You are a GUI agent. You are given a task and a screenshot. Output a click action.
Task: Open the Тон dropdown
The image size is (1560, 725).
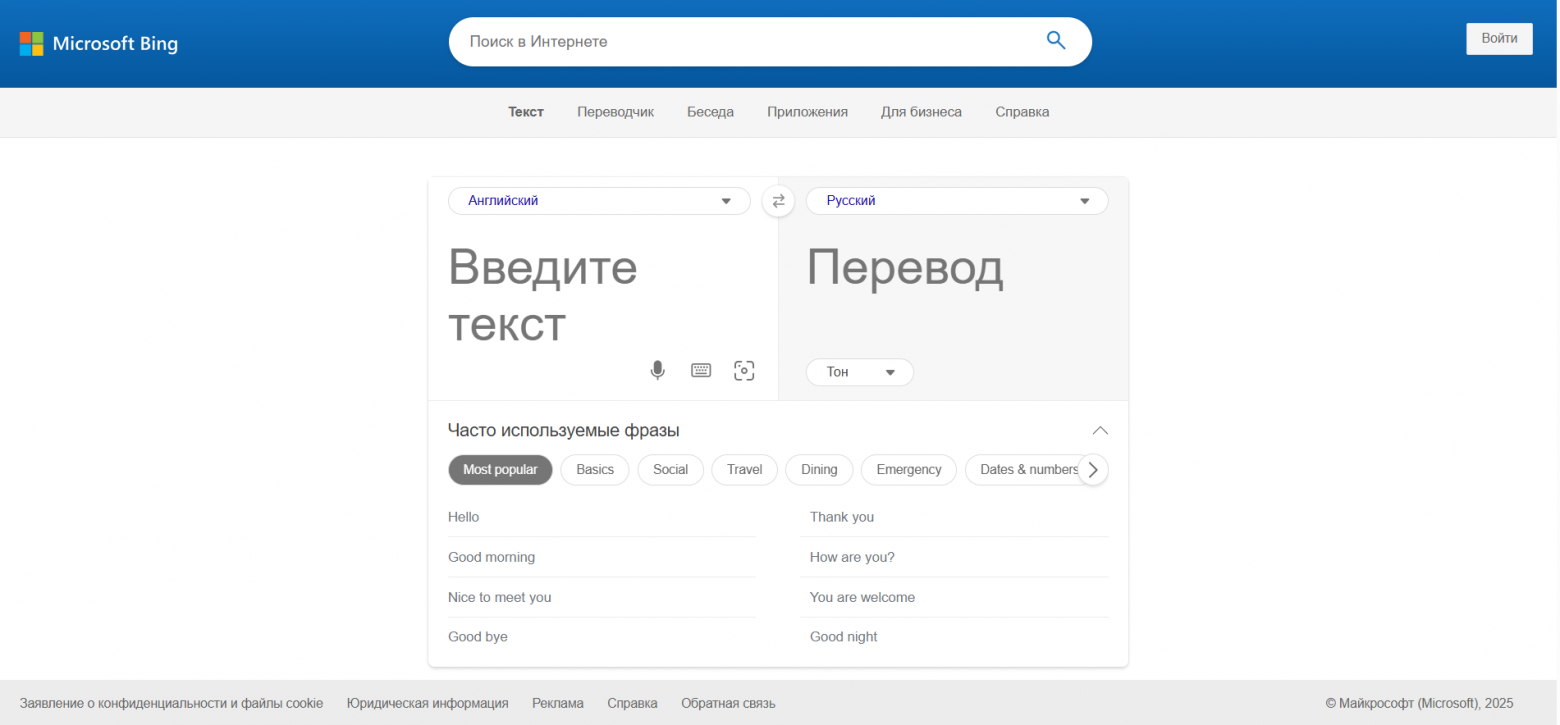point(859,371)
